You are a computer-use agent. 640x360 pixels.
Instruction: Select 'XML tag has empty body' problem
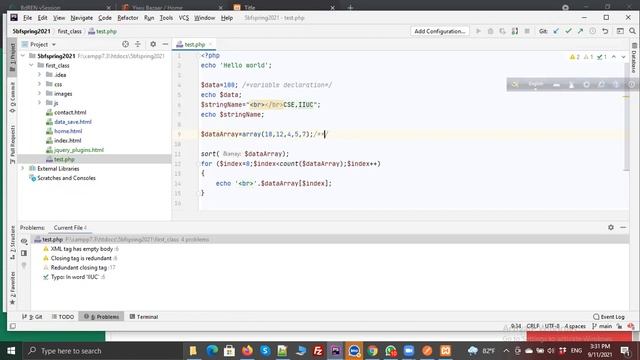point(81,249)
